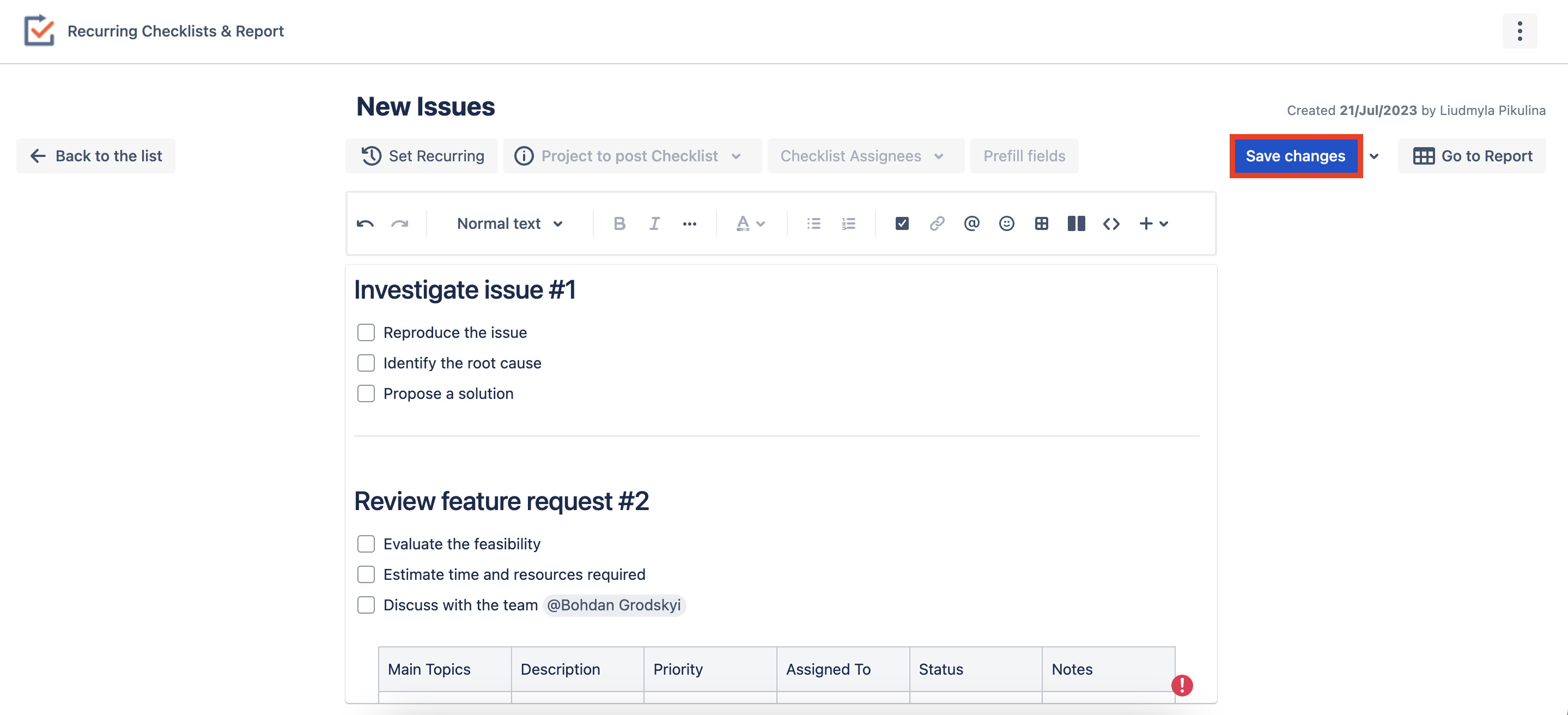Insert a two-column layout

tap(1076, 223)
